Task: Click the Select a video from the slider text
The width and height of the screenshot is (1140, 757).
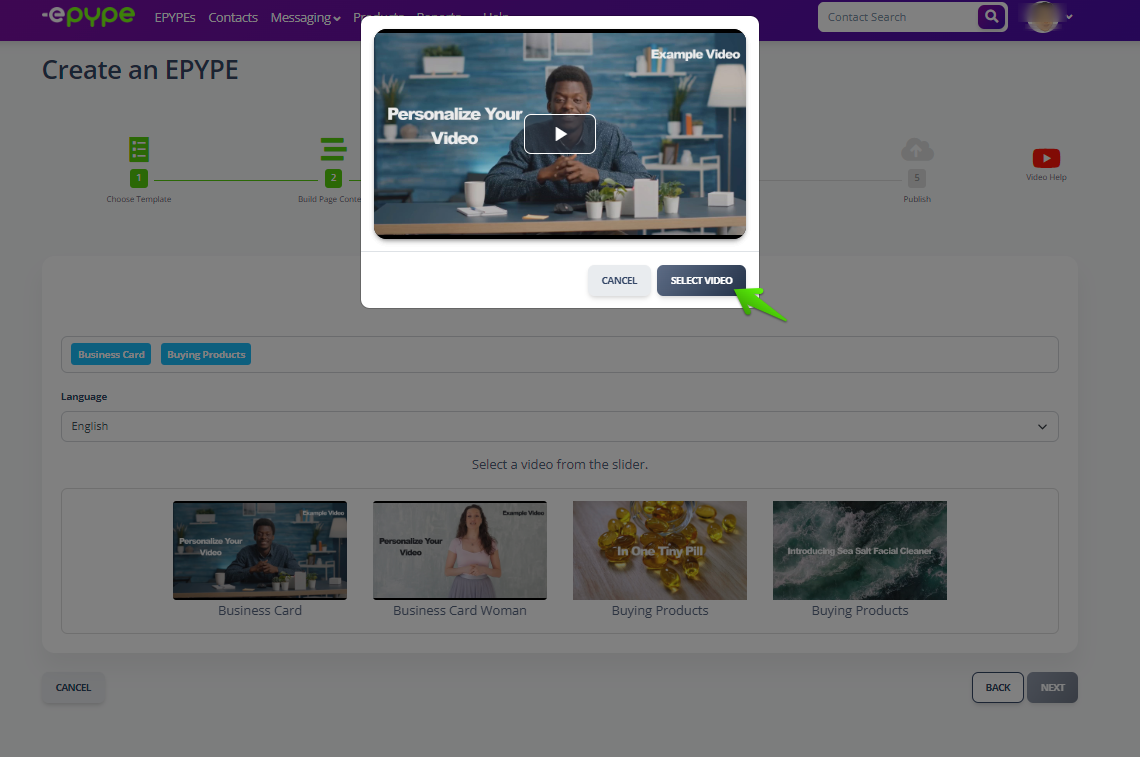Action: 559,465
